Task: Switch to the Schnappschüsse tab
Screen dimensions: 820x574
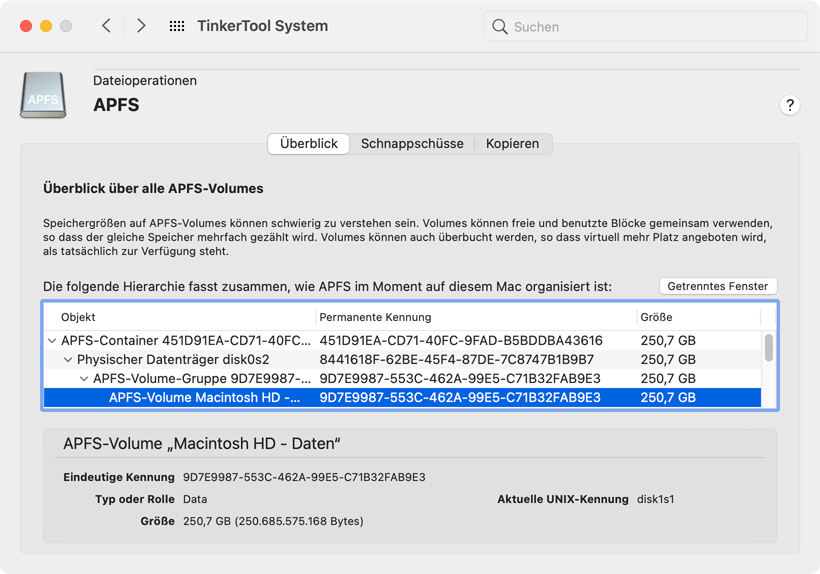Action: click(412, 143)
